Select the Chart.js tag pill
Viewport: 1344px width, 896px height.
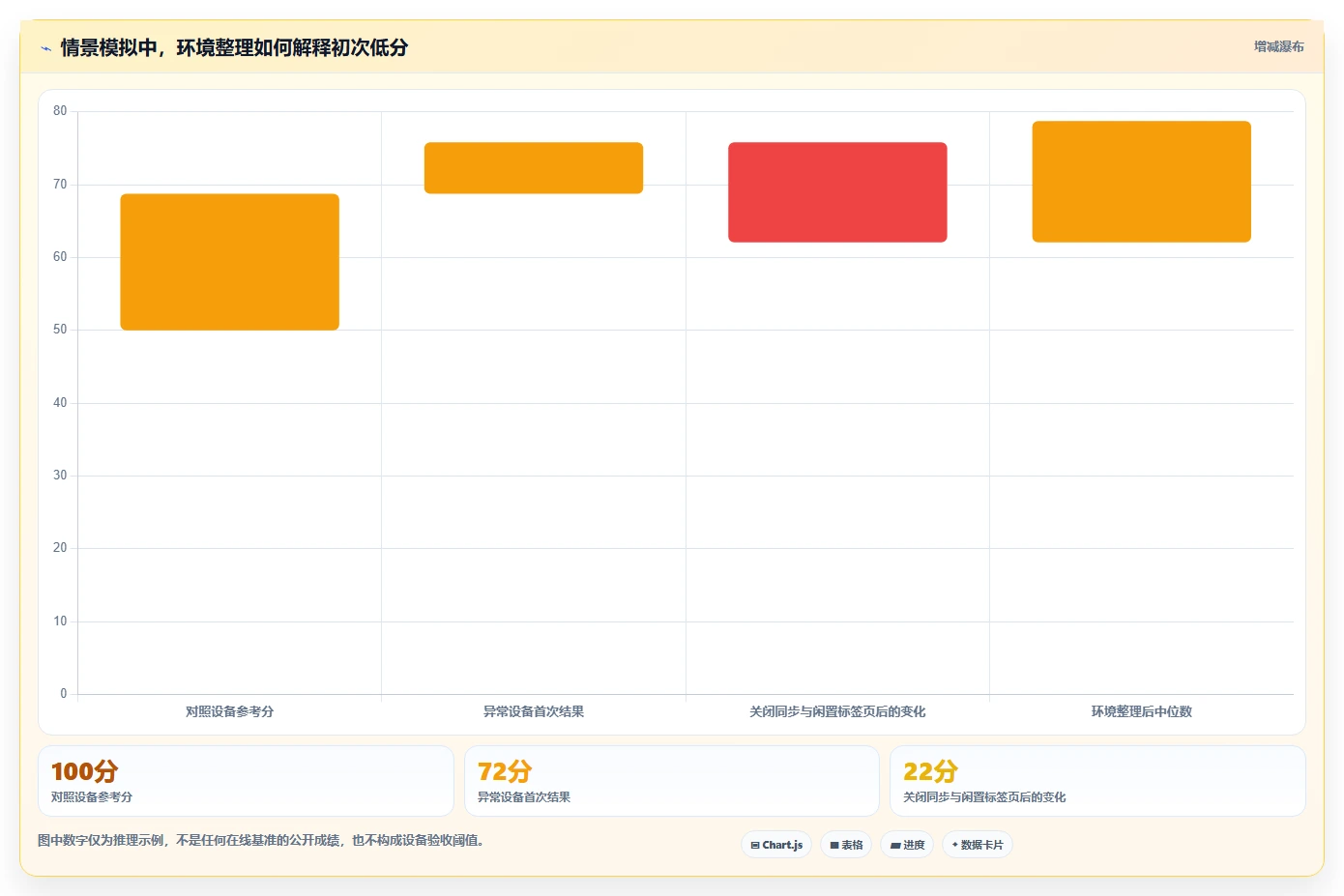pyautogui.click(x=776, y=845)
